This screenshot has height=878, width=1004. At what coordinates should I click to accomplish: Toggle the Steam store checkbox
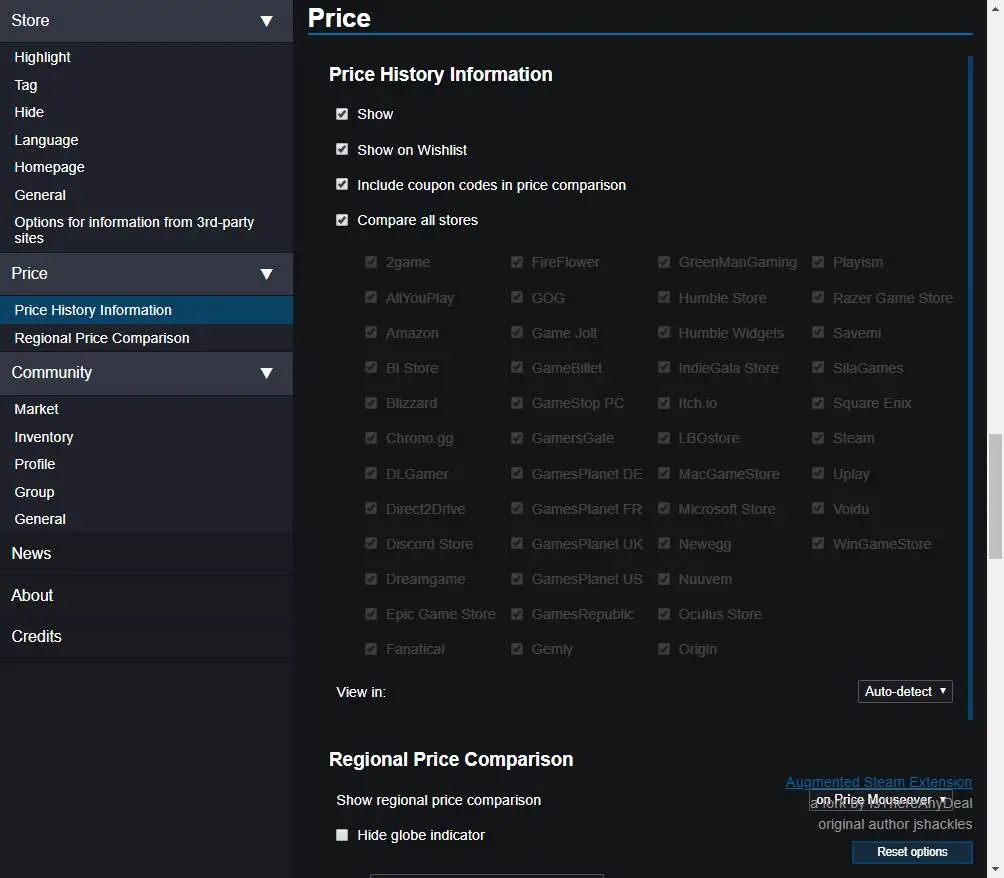click(818, 438)
